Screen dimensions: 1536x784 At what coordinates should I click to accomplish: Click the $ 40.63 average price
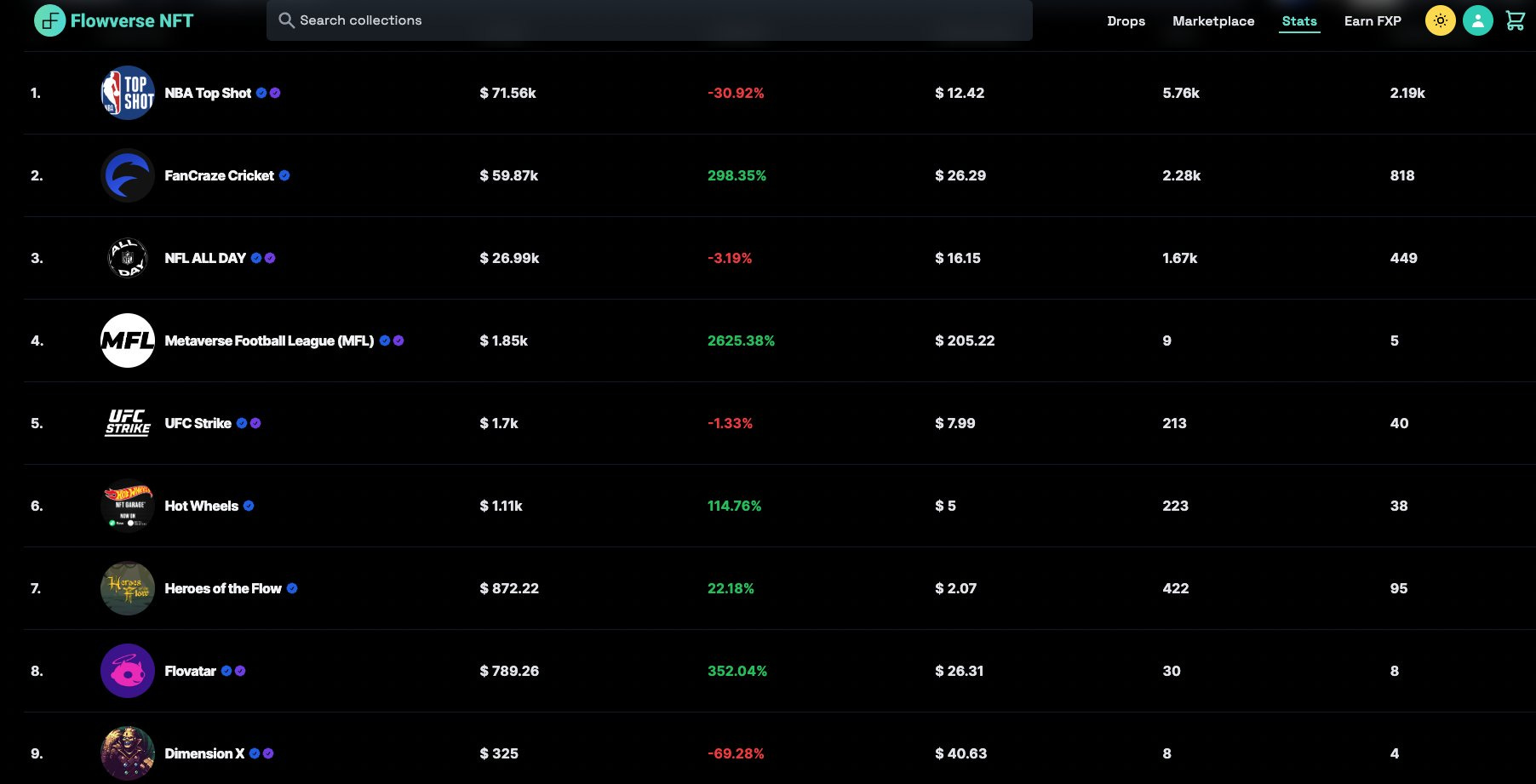961,753
